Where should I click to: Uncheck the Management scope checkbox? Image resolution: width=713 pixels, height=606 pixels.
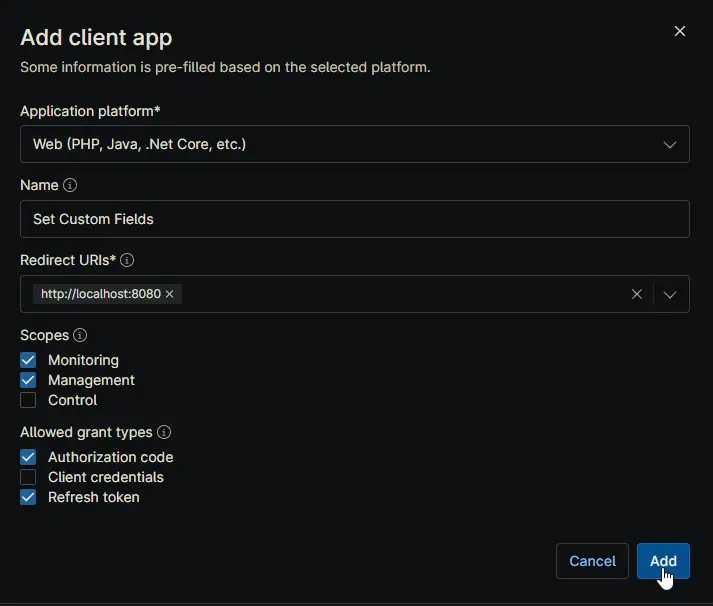point(28,380)
